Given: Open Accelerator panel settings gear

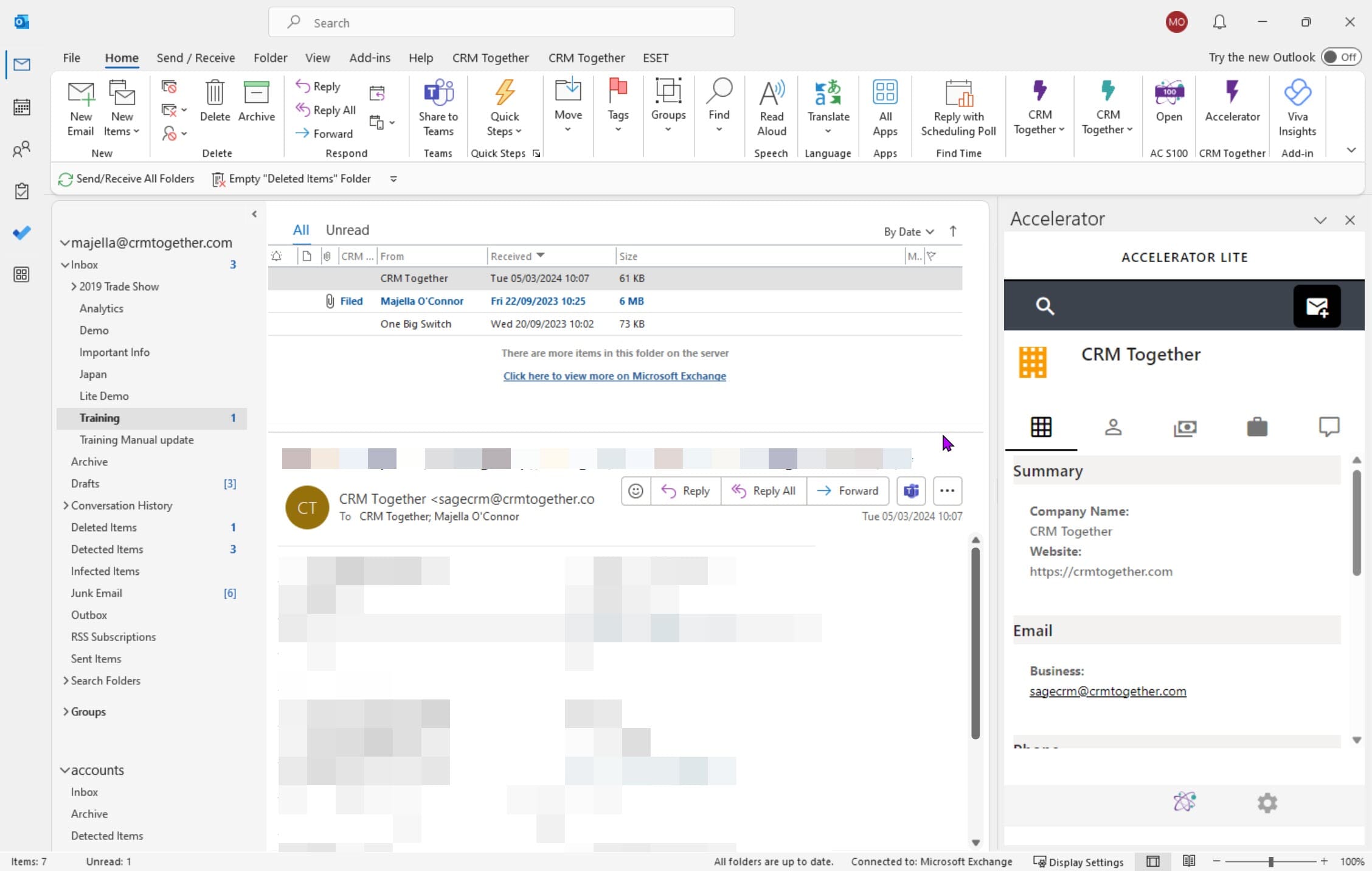Looking at the screenshot, I should 1267,803.
